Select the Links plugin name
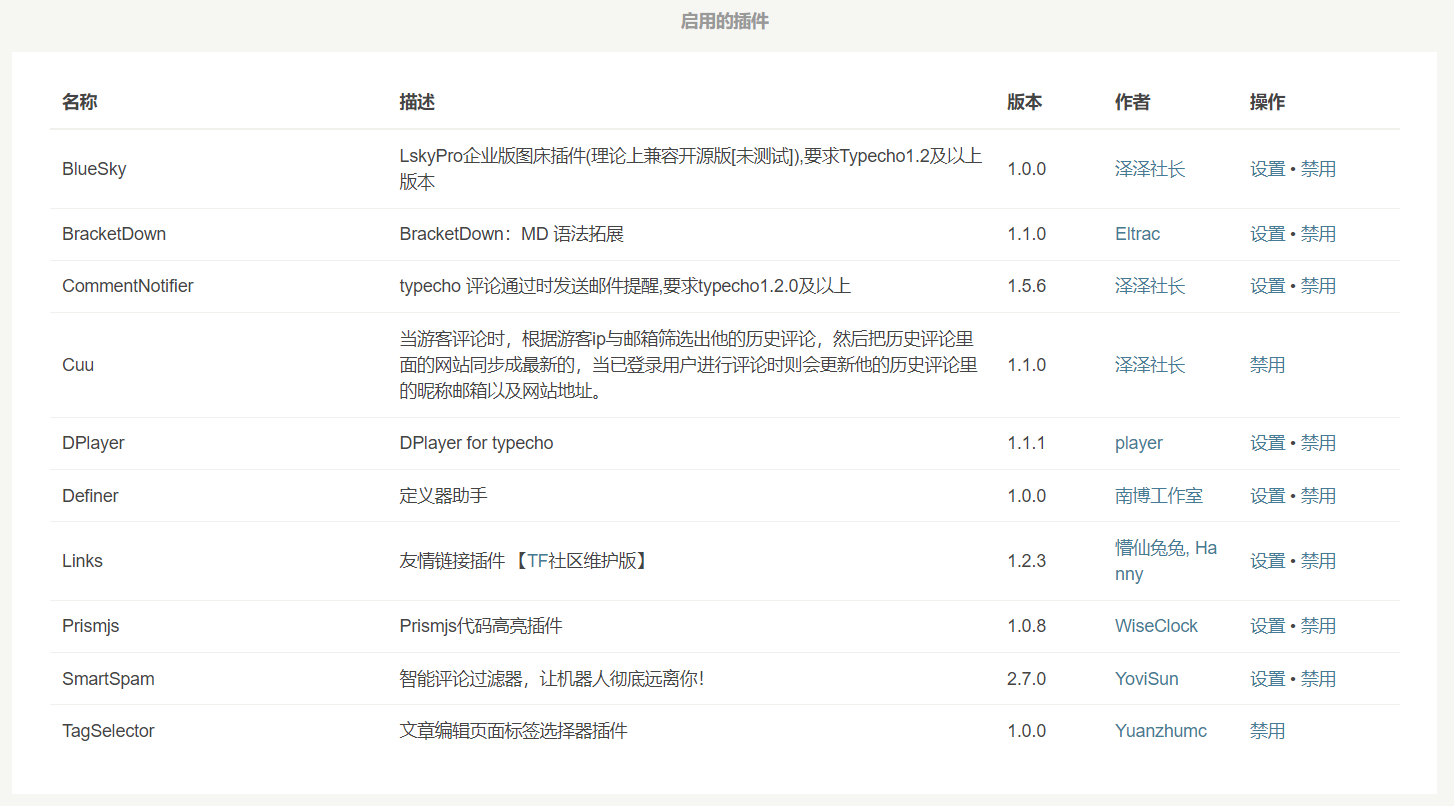The height and width of the screenshot is (806, 1454). pyautogui.click(x=82, y=561)
